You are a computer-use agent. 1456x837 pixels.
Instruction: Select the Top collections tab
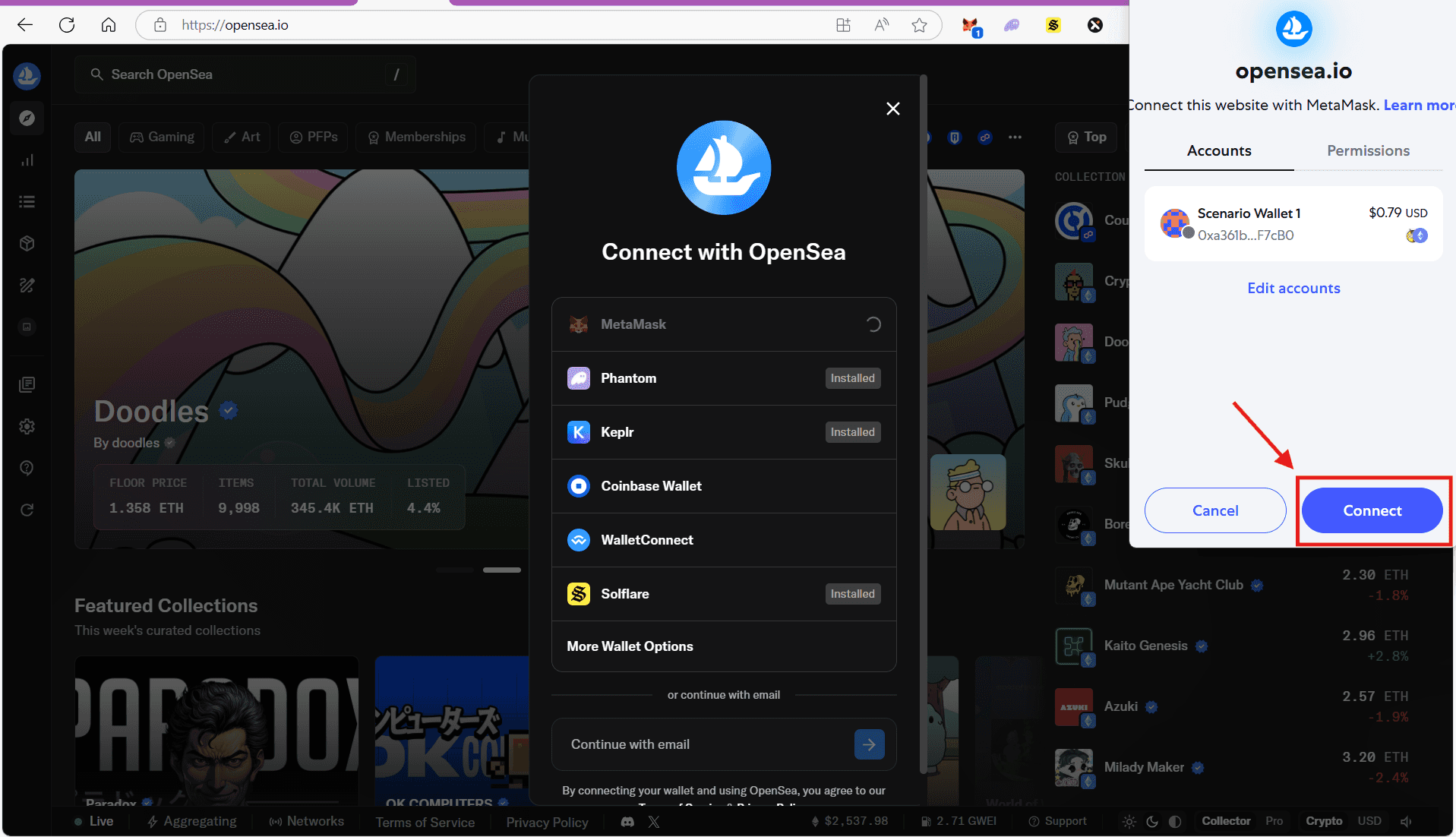click(x=1086, y=137)
